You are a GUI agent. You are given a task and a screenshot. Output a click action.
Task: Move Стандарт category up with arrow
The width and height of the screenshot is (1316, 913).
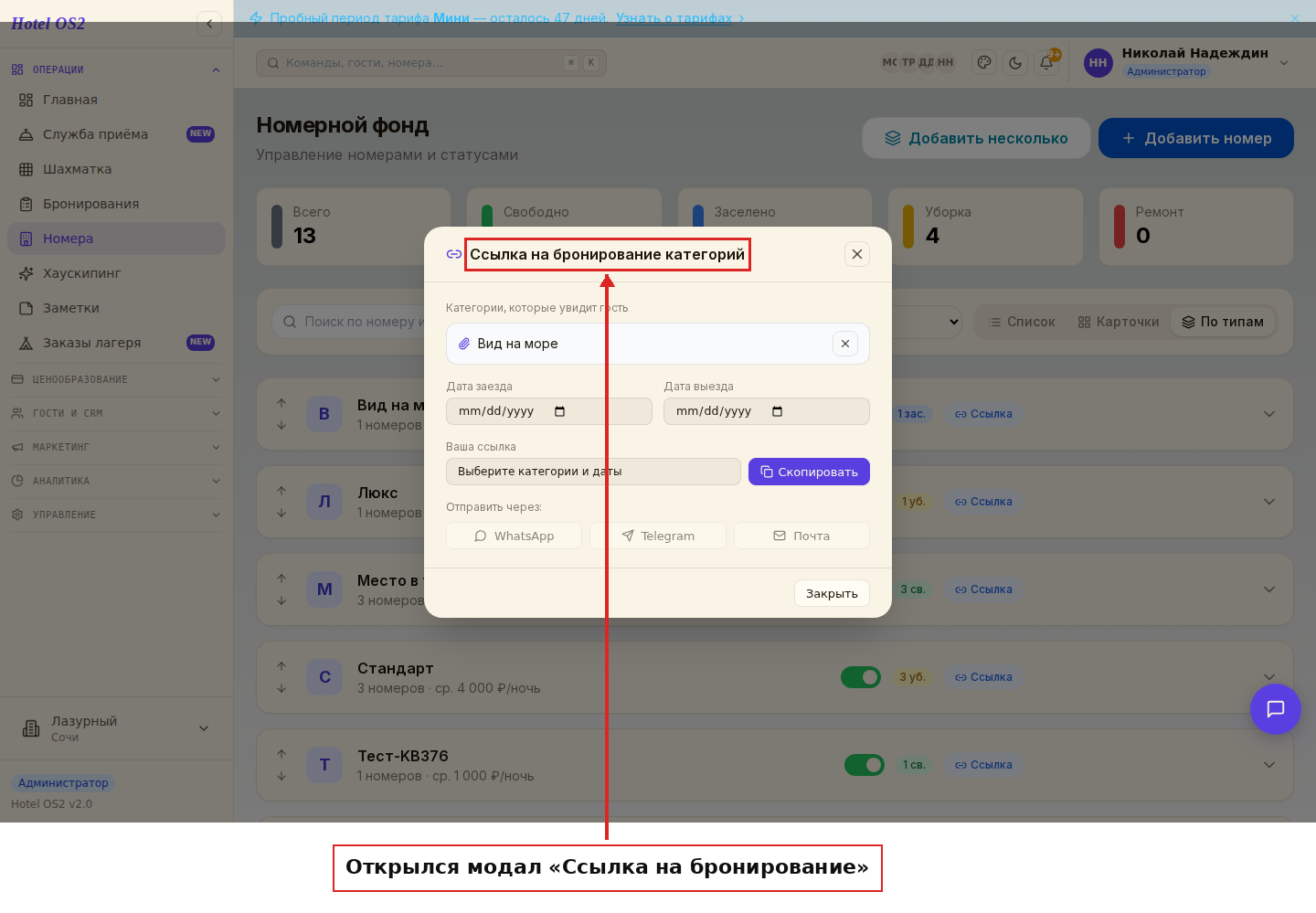281,666
